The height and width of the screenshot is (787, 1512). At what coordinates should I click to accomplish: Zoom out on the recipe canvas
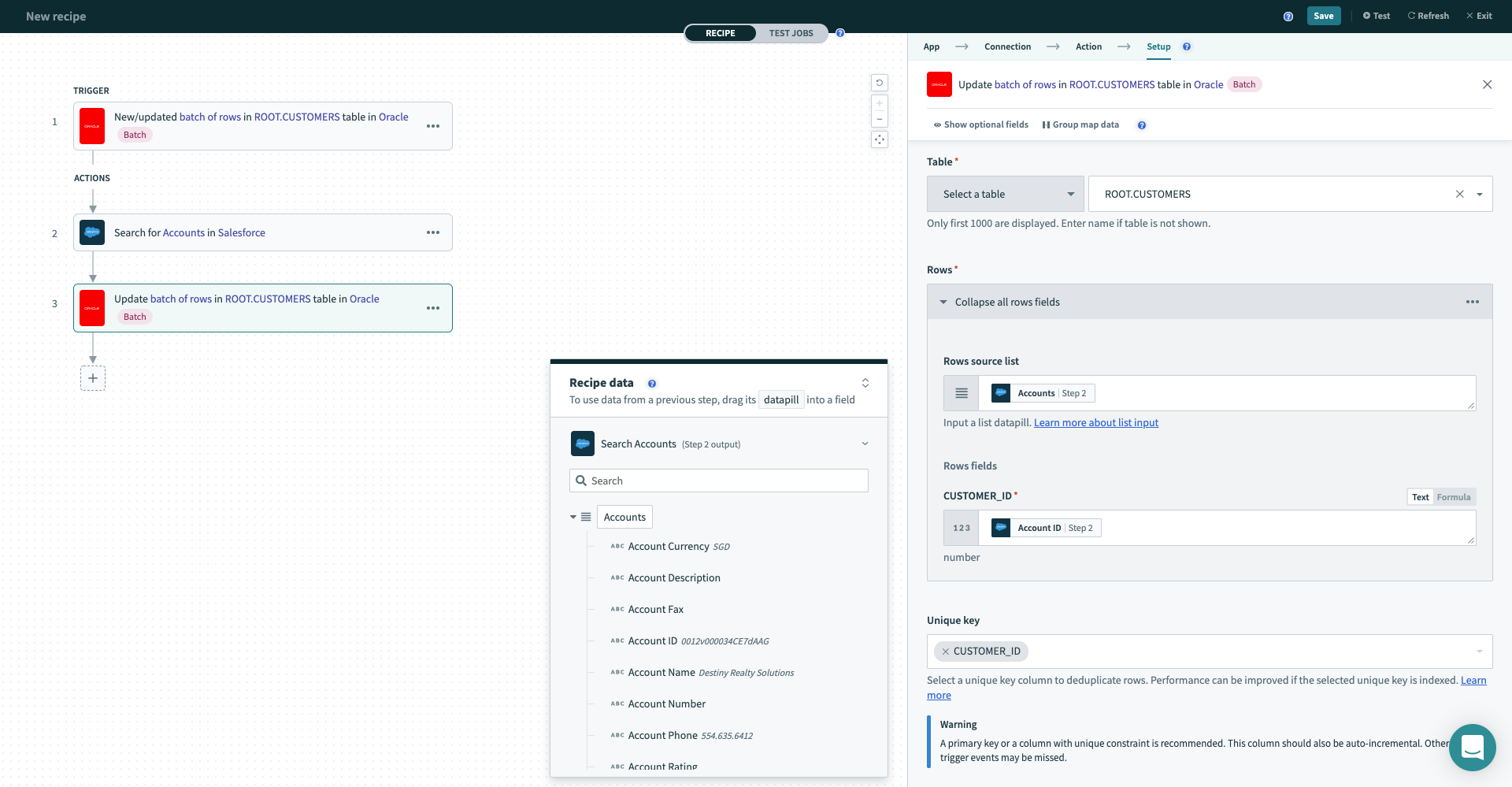tap(880, 120)
